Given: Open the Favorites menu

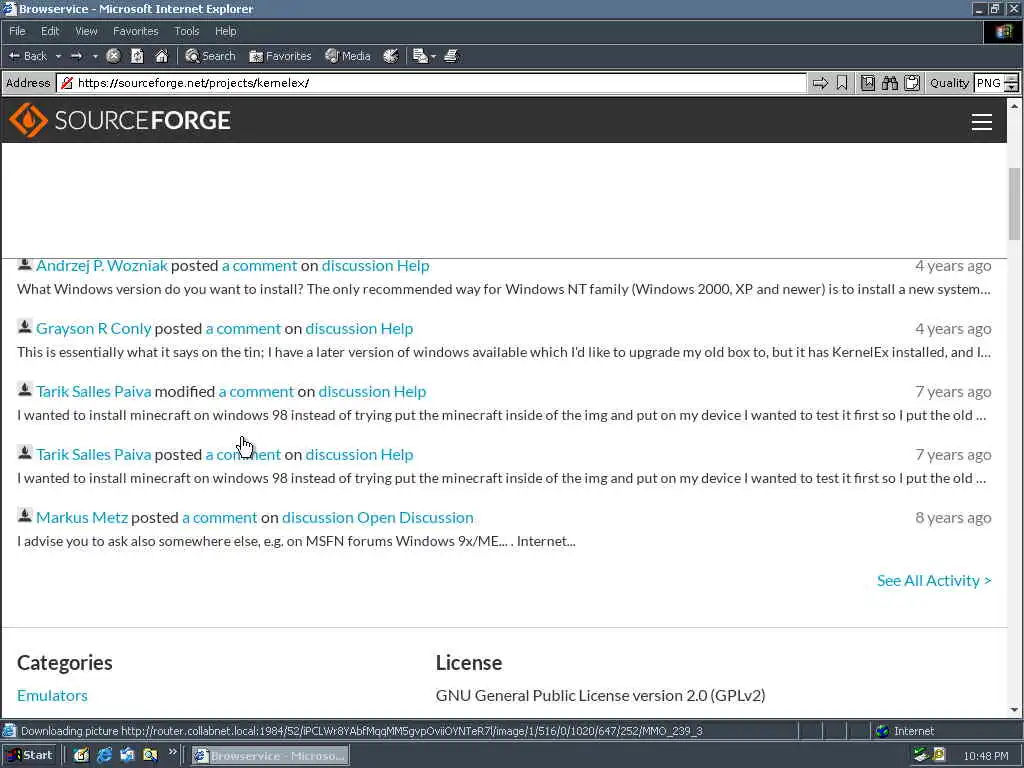Looking at the screenshot, I should coord(135,31).
